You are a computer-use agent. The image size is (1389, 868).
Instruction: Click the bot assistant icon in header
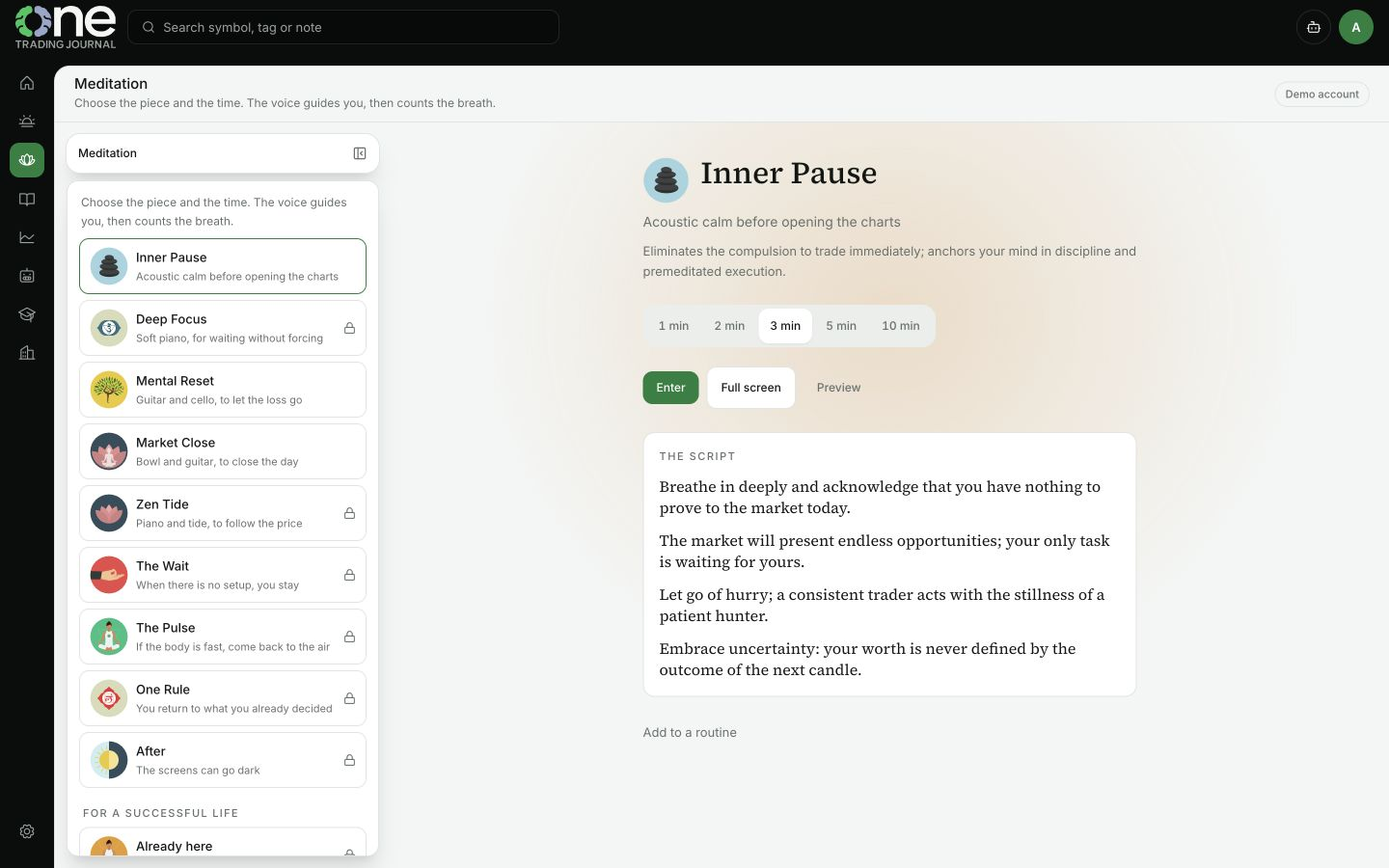1314,27
